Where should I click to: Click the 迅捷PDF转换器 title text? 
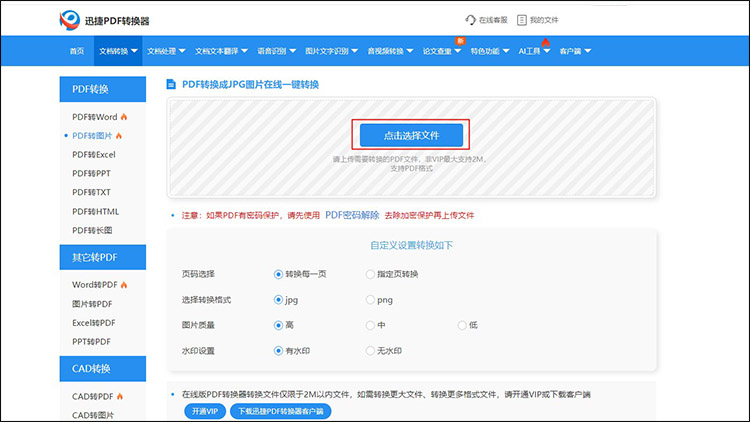[117, 21]
